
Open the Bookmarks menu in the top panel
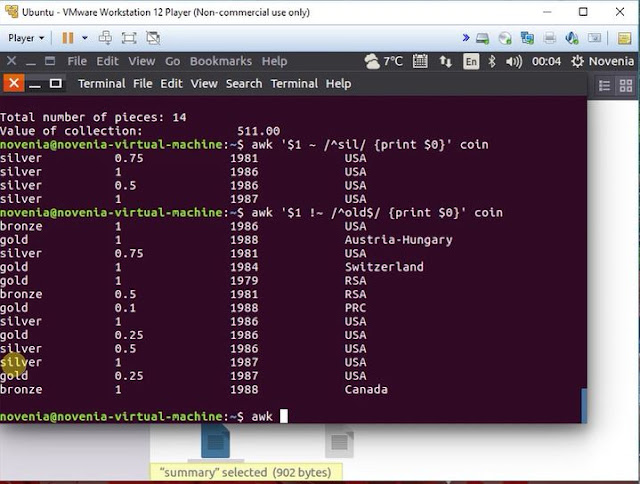[x=221, y=61]
